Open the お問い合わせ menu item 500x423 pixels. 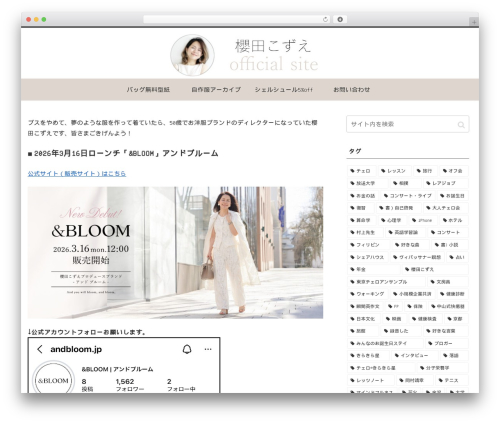click(x=352, y=90)
